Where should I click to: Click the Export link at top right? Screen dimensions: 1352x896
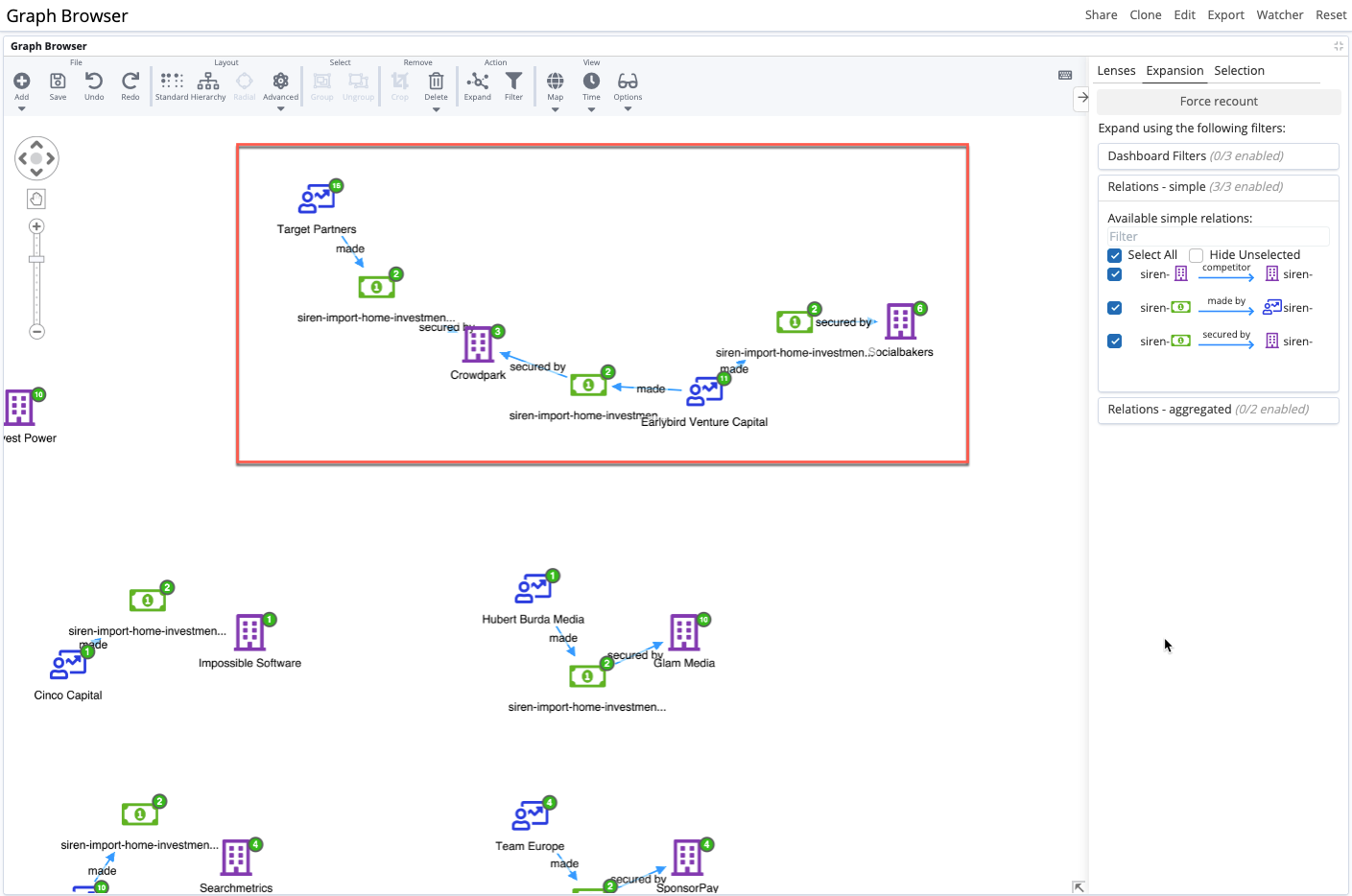click(x=1225, y=14)
